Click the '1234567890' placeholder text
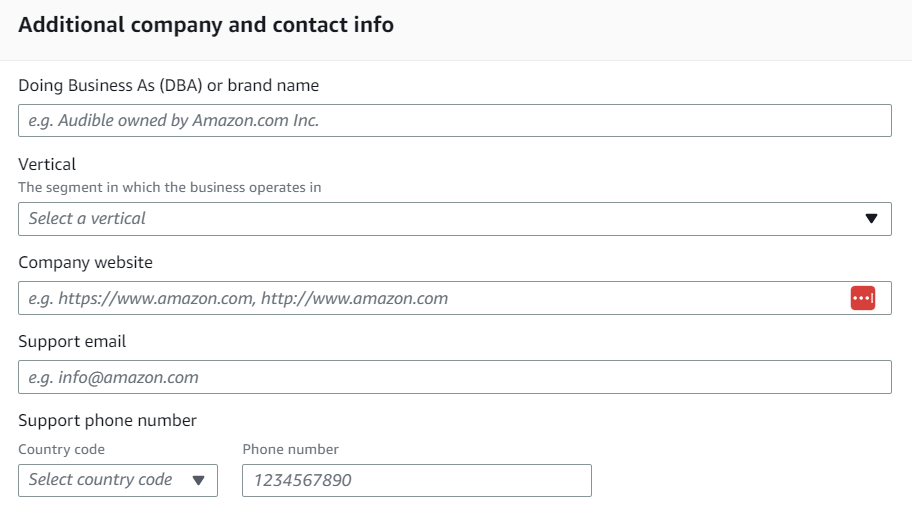This screenshot has width=912, height=527. coord(302,480)
